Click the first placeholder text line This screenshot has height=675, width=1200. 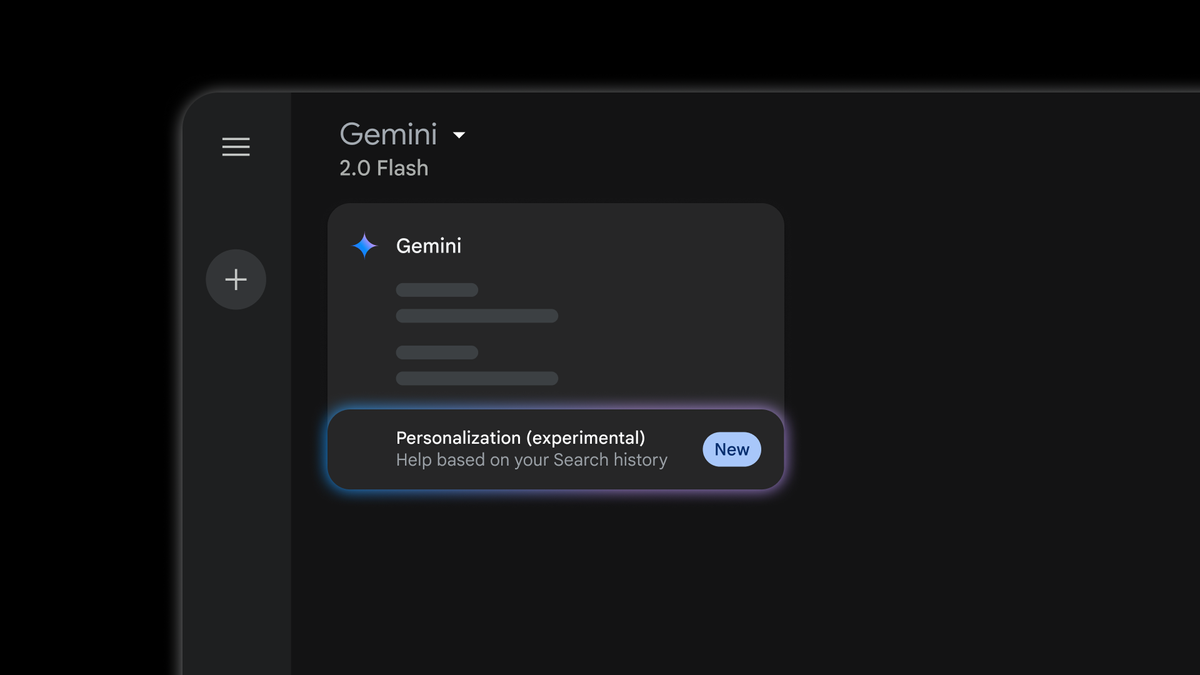tap(437, 289)
